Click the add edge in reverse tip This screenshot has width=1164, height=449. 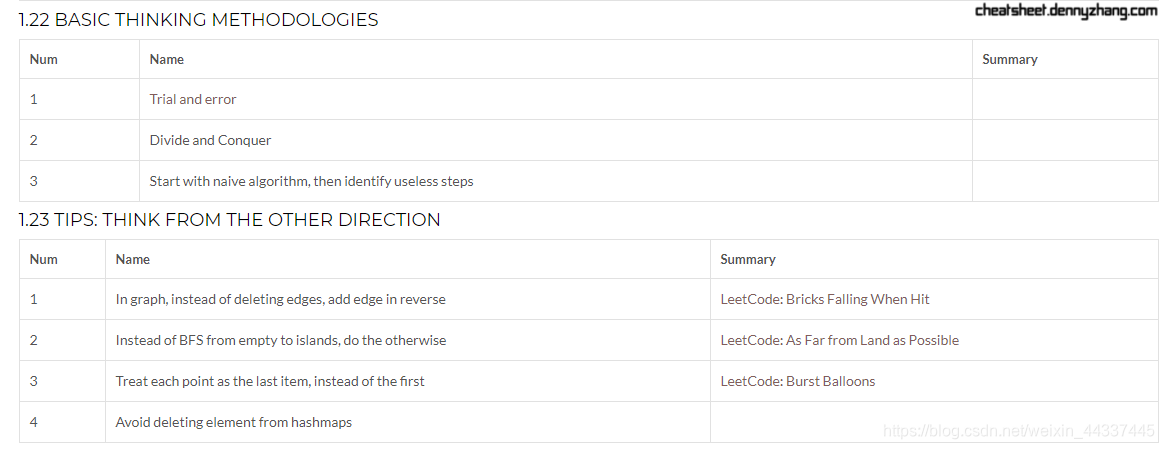click(x=280, y=299)
